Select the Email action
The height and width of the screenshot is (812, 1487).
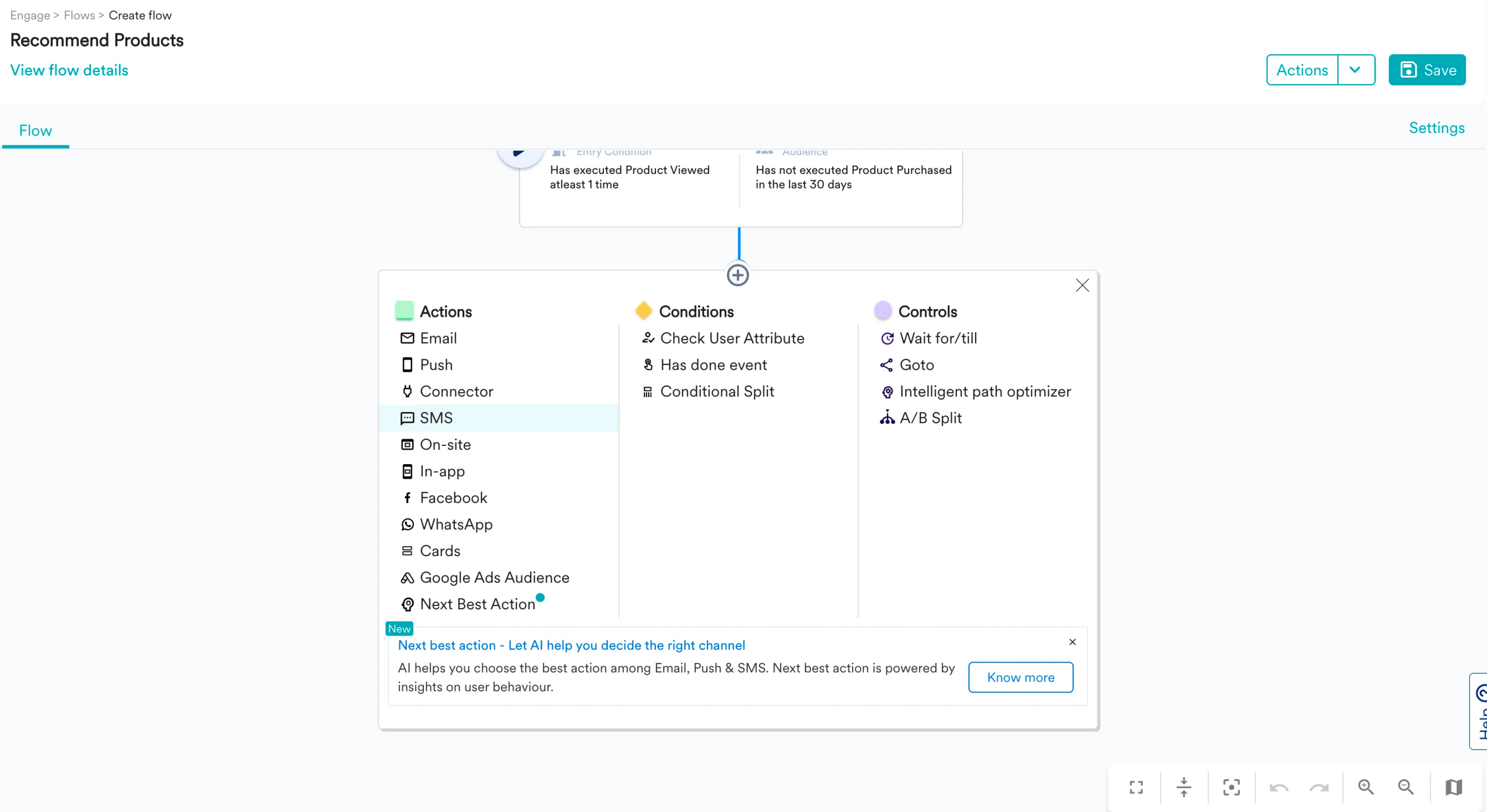coord(438,338)
